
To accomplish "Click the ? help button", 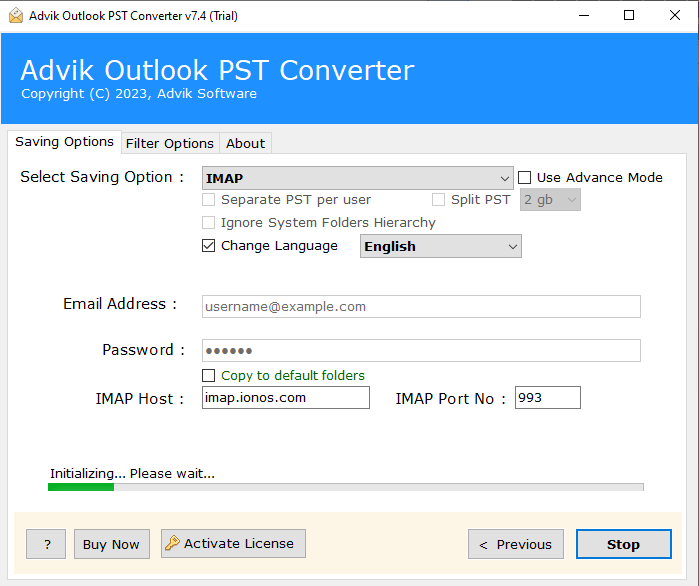I will [46, 544].
